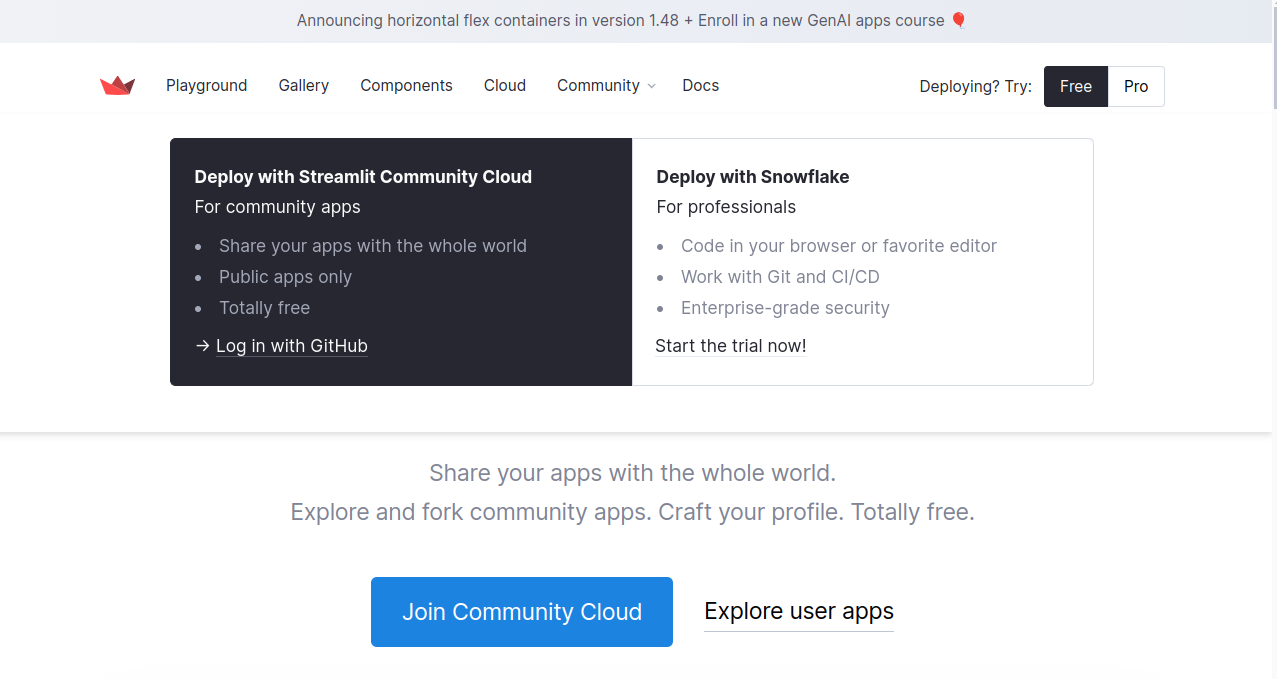The image size is (1277, 679).
Task: Click the Streamlit crown logo
Action: [x=117, y=86]
